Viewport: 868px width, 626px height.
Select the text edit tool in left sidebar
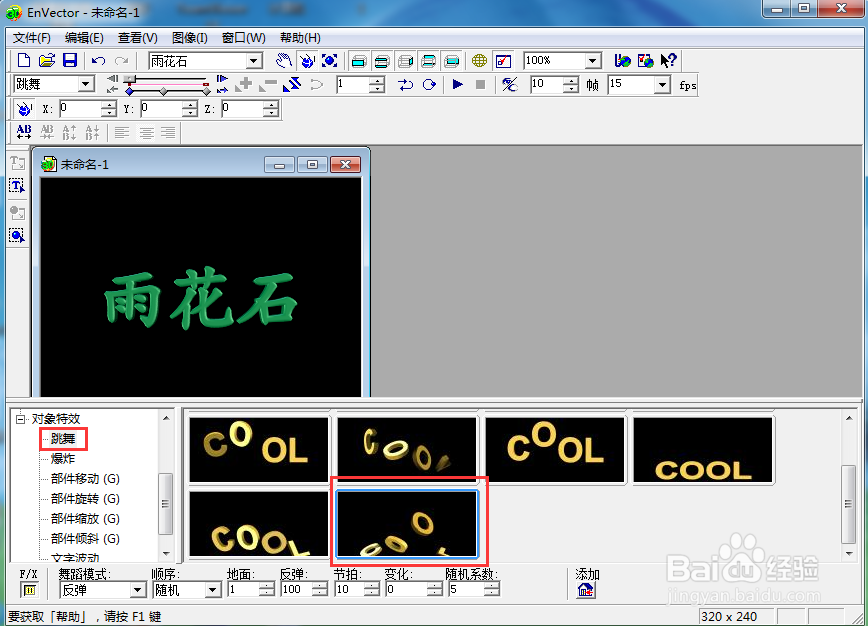(17, 185)
